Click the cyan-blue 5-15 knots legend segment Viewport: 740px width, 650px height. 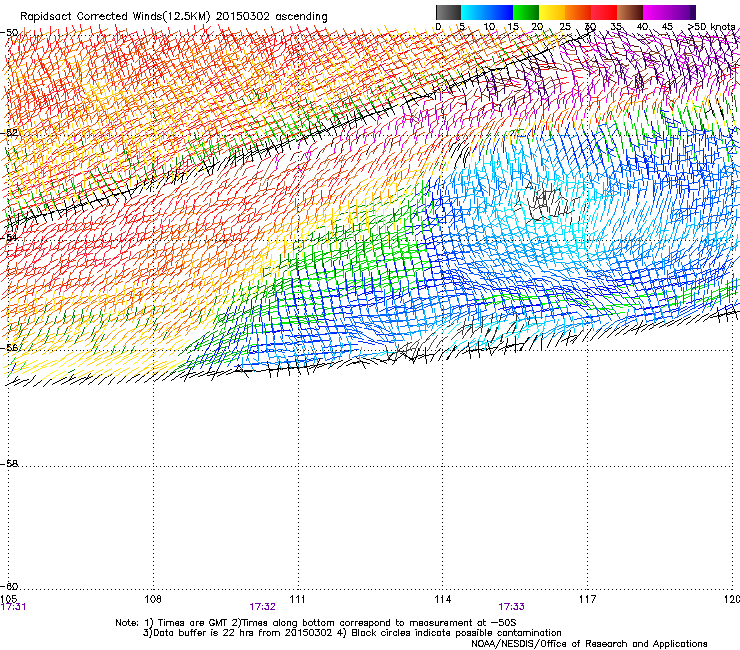click(x=487, y=12)
